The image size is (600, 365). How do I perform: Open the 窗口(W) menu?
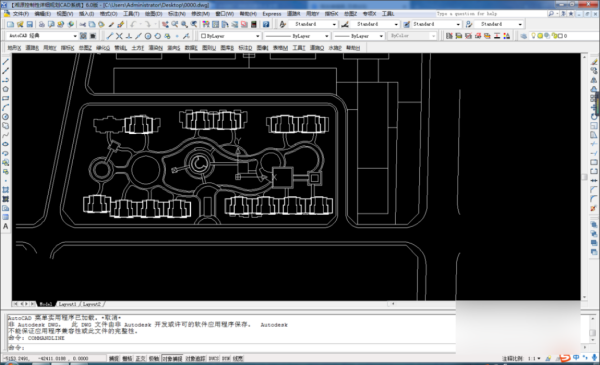[225, 14]
